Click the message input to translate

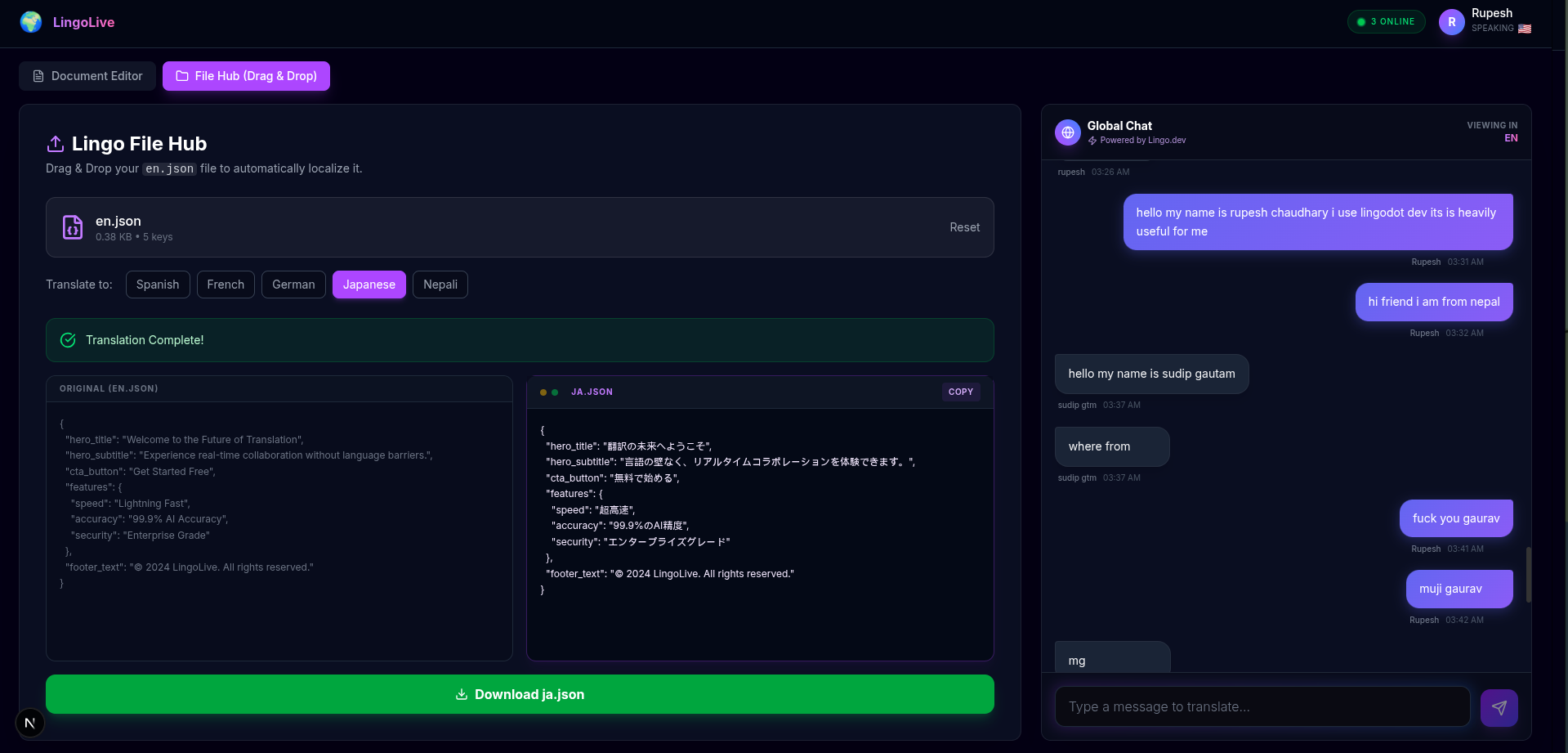pos(1262,706)
